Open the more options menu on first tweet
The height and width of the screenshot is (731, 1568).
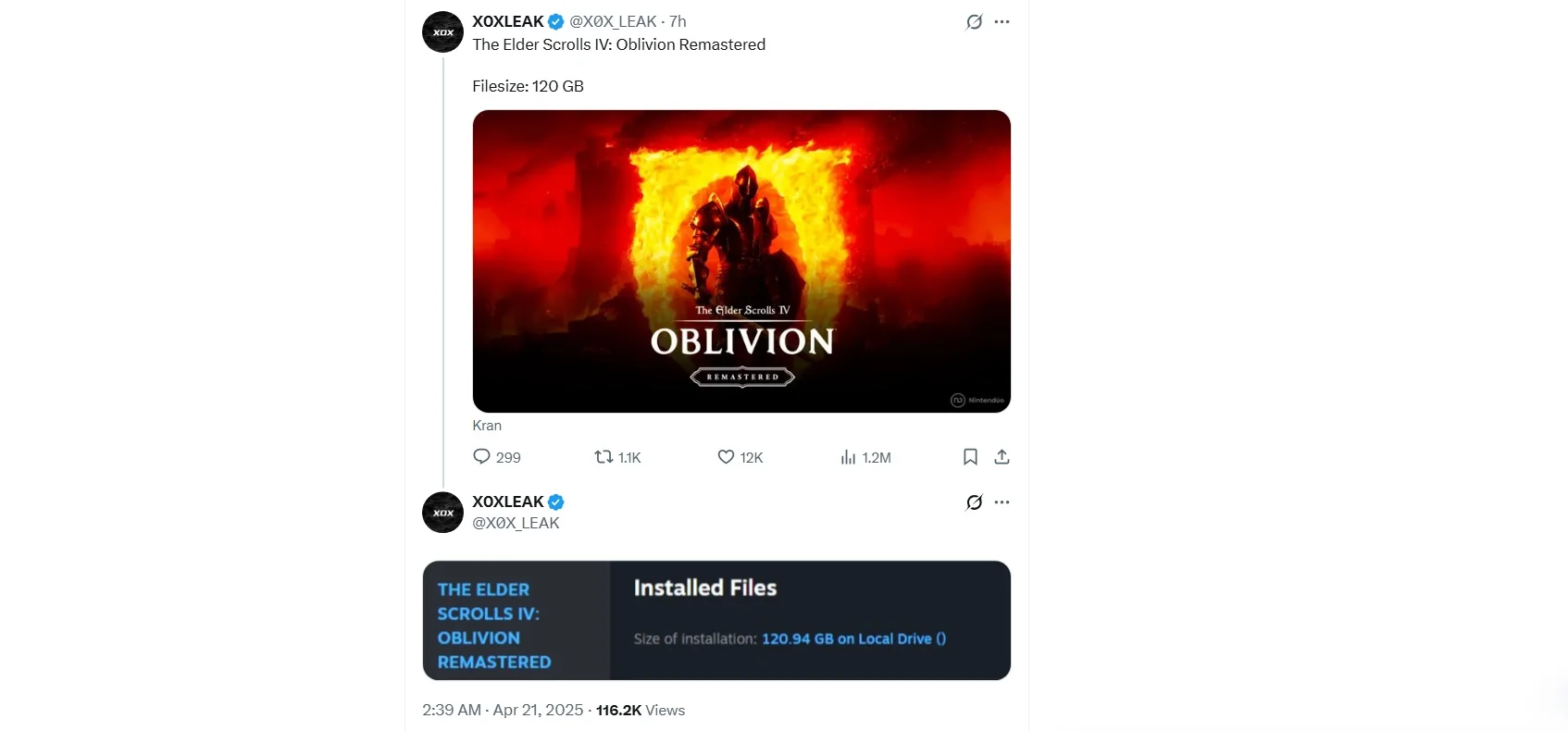[x=1002, y=22]
